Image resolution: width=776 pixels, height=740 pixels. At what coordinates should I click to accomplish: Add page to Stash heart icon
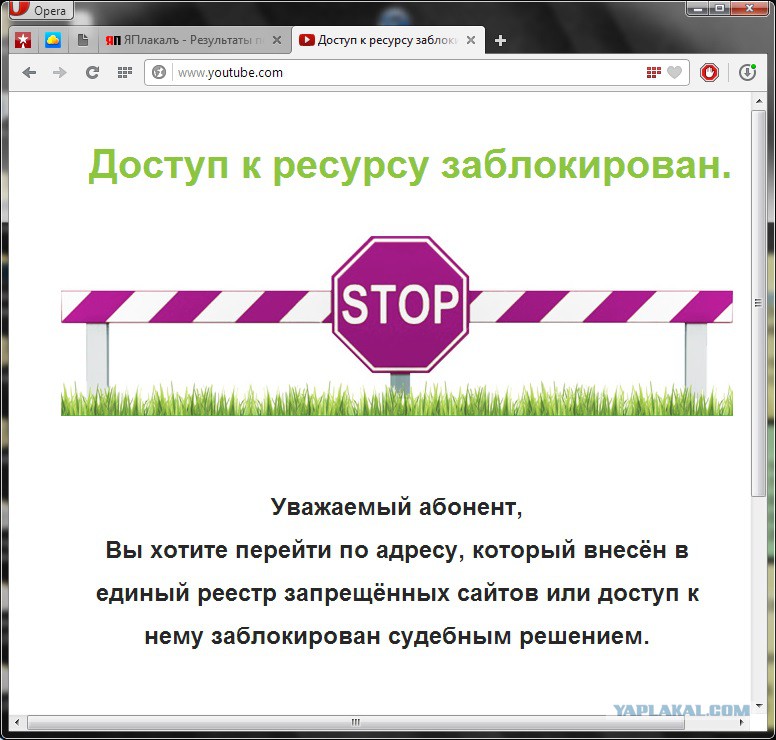[675, 73]
